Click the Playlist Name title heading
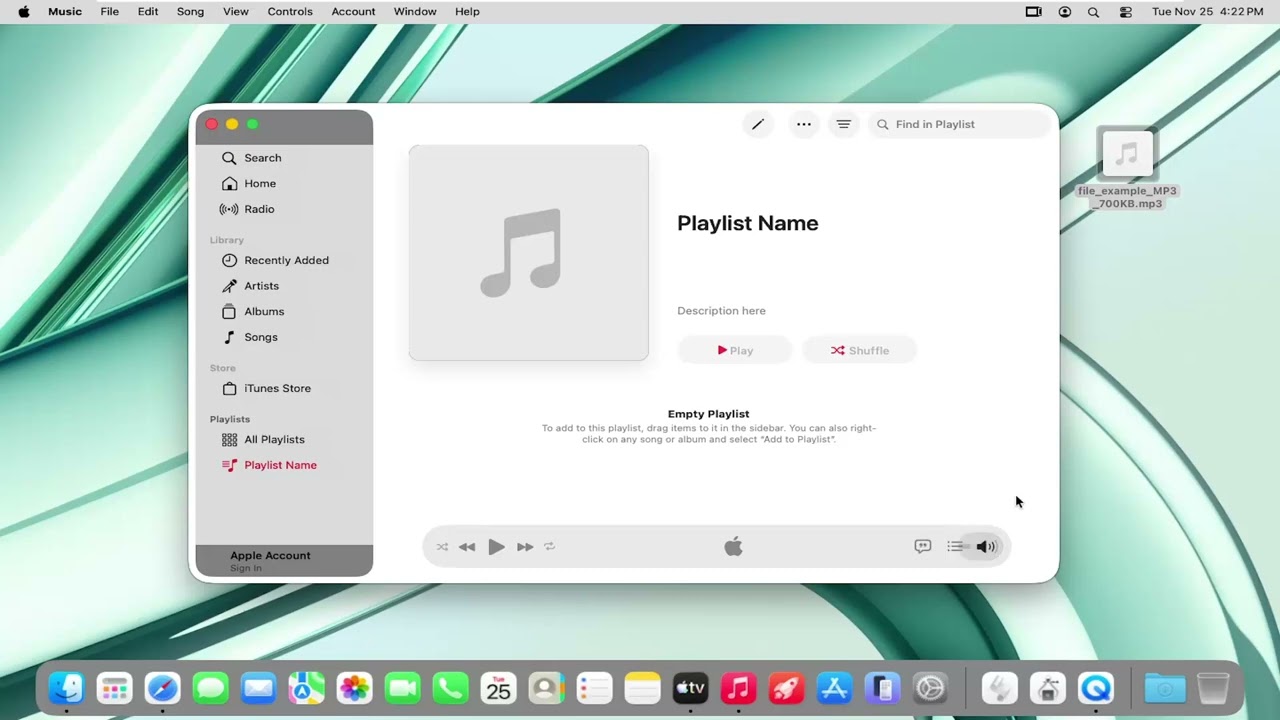The image size is (1280, 720). (x=747, y=223)
